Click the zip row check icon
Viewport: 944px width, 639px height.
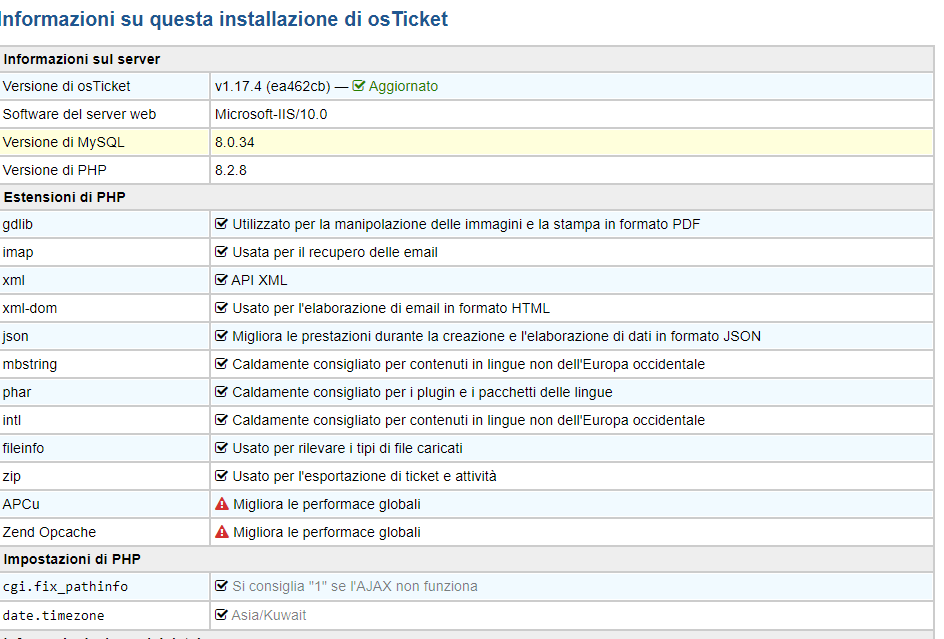point(222,476)
